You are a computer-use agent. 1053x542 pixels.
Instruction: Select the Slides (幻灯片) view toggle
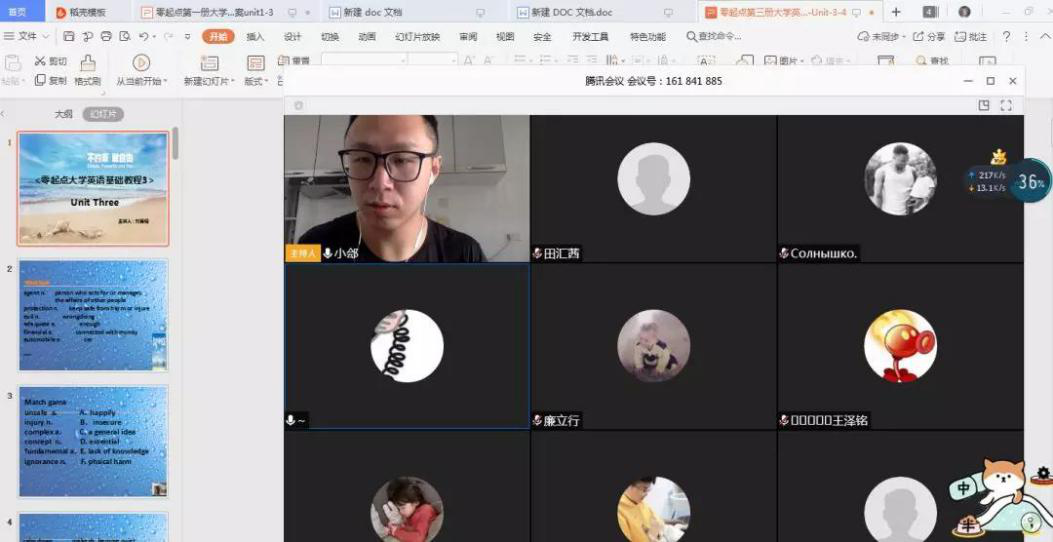(103, 114)
